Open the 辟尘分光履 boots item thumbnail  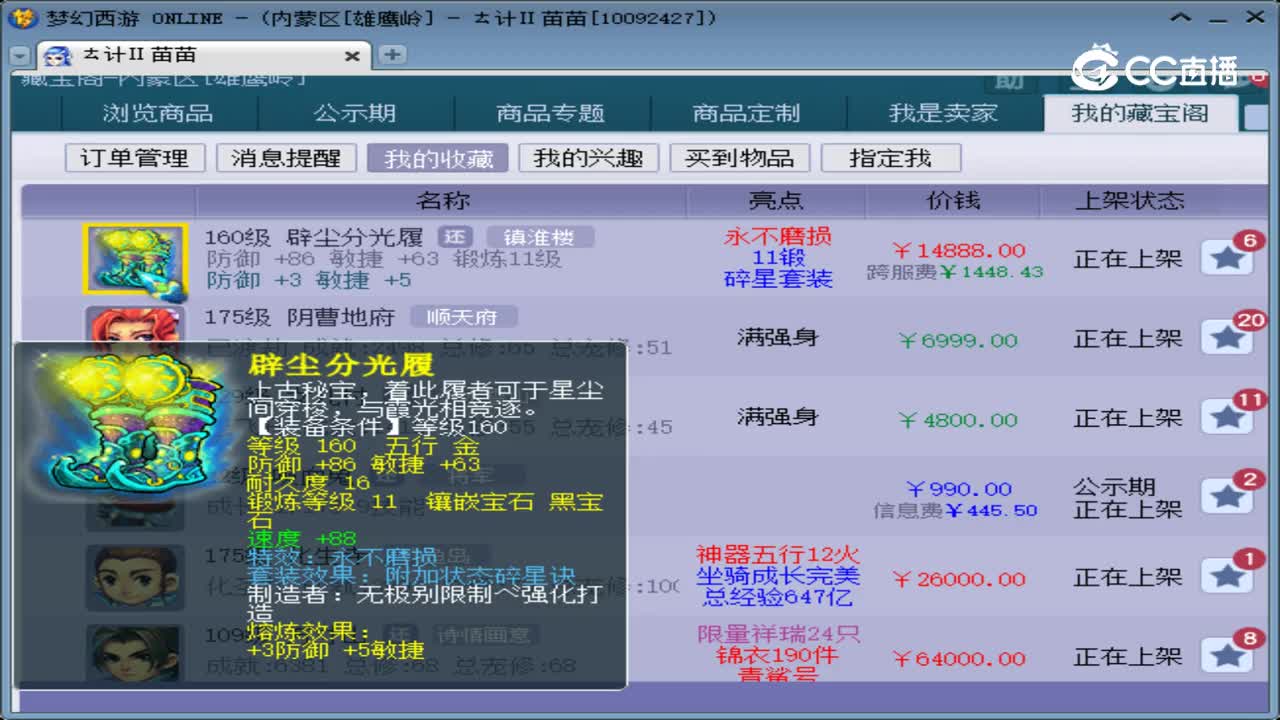click(135, 259)
